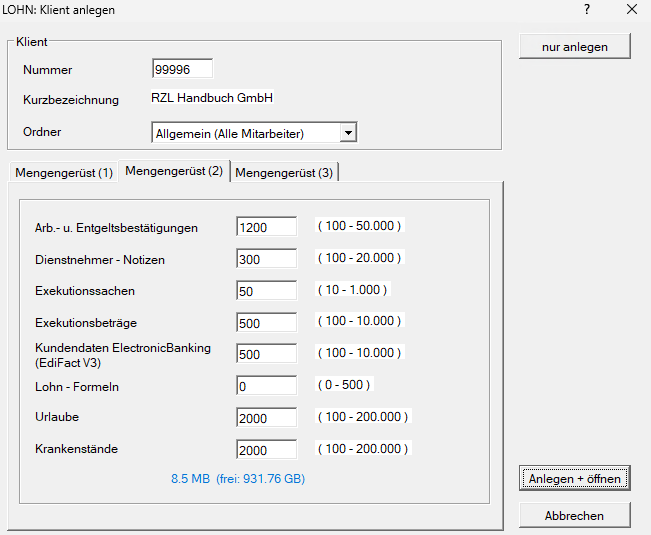Edit the Arb.- u. Entgeltsbestätigungen value field
651x535 pixels.
[267, 228]
